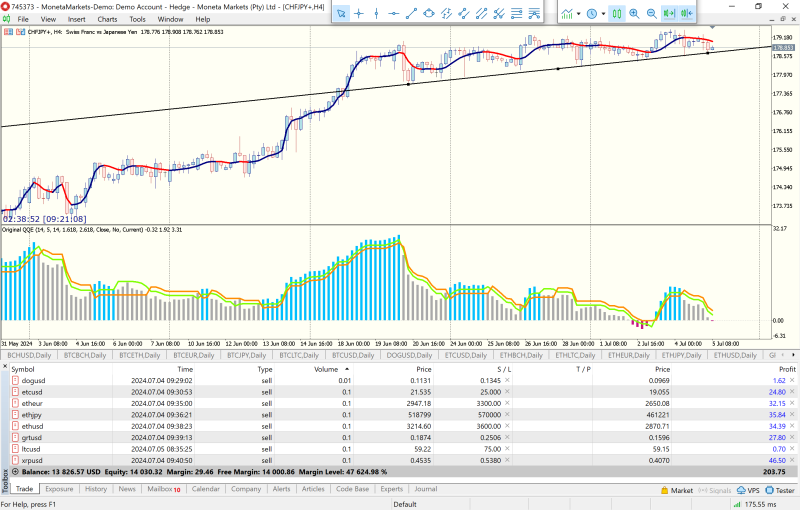This screenshot has height=510, width=800.
Task: Open the chart type dropdown arrow
Action: pyautogui.click(x=579, y=13)
